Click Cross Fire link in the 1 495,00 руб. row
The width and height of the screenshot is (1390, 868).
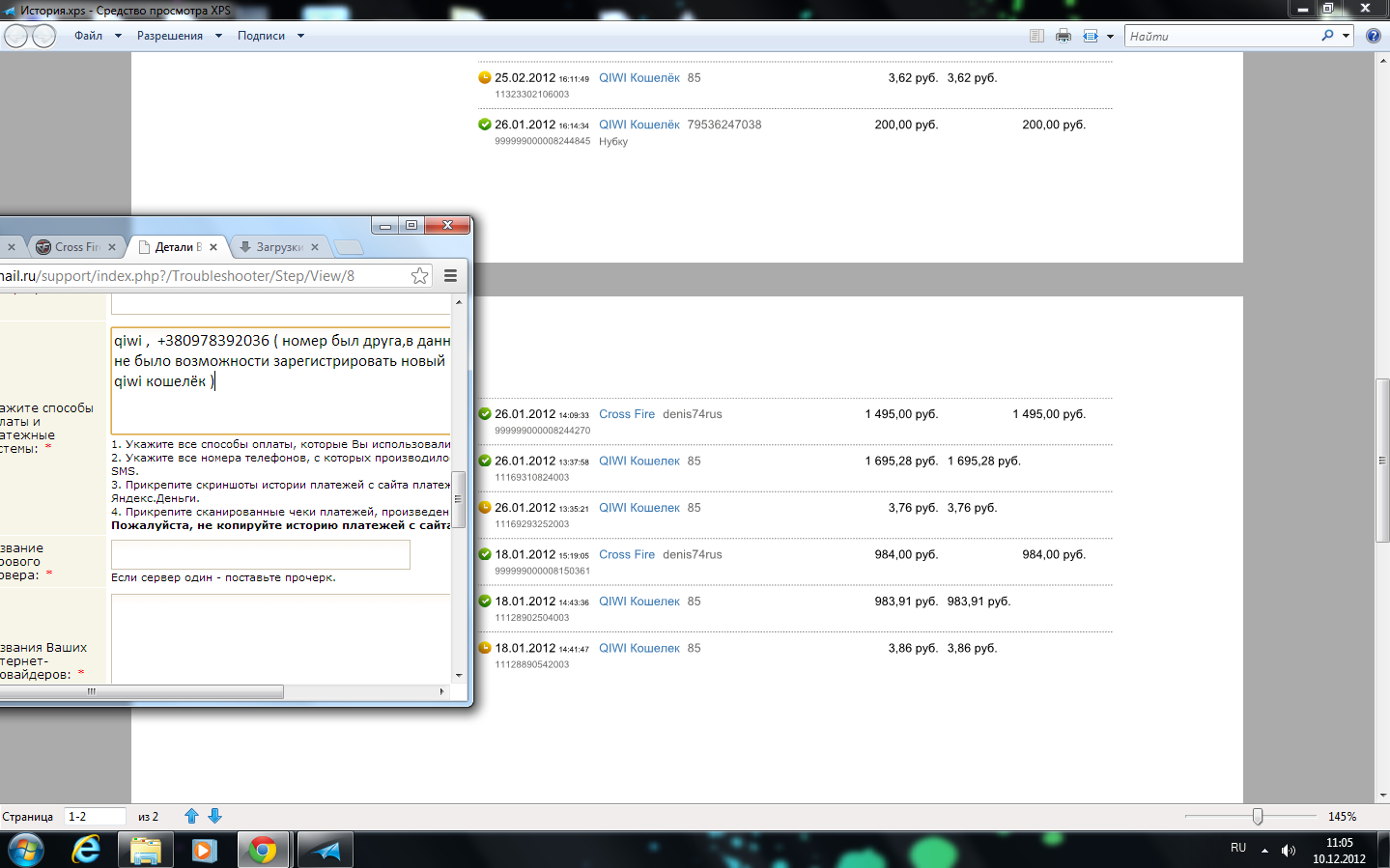627,414
